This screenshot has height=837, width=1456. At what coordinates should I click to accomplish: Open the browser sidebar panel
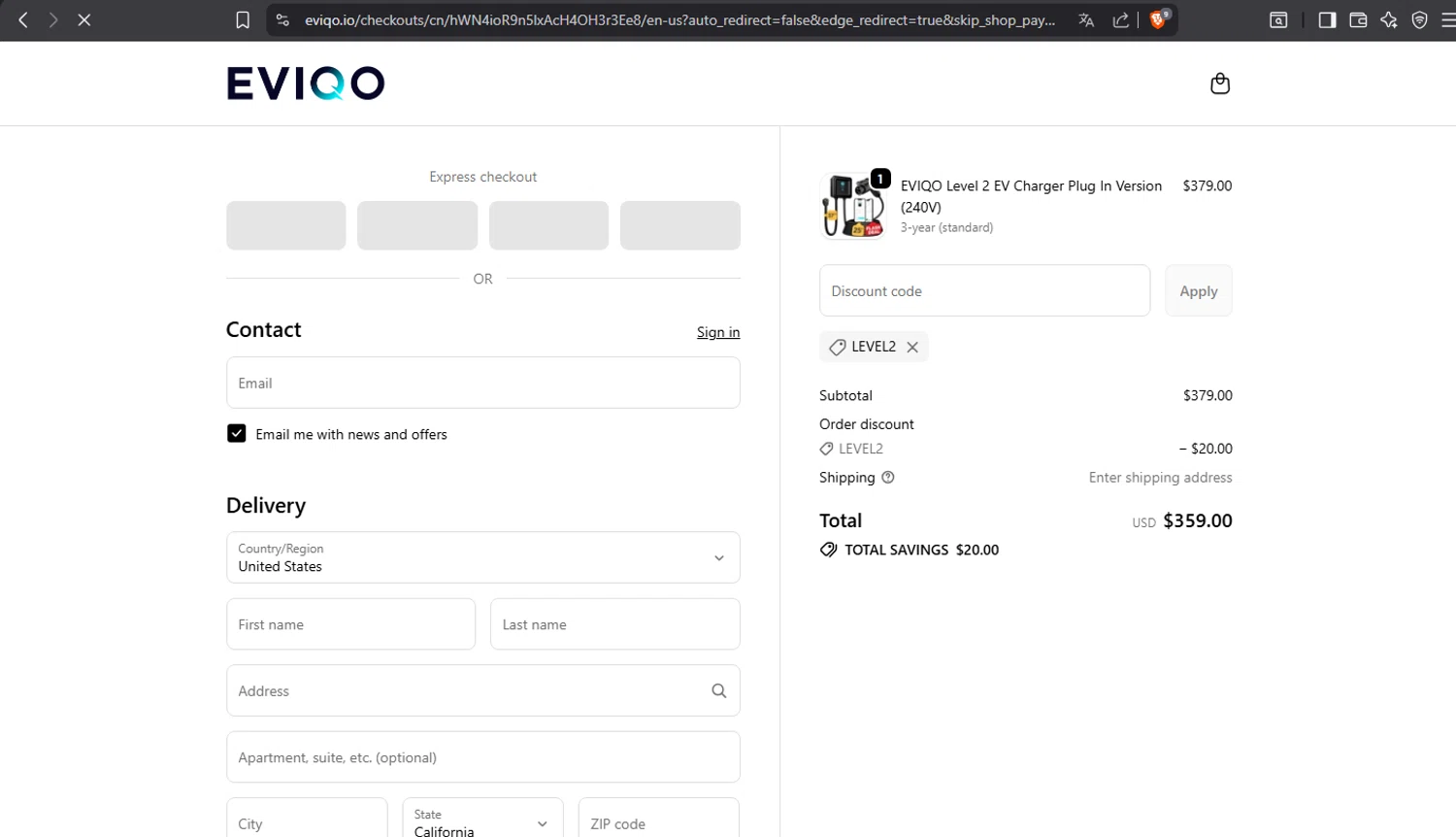pyautogui.click(x=1327, y=19)
